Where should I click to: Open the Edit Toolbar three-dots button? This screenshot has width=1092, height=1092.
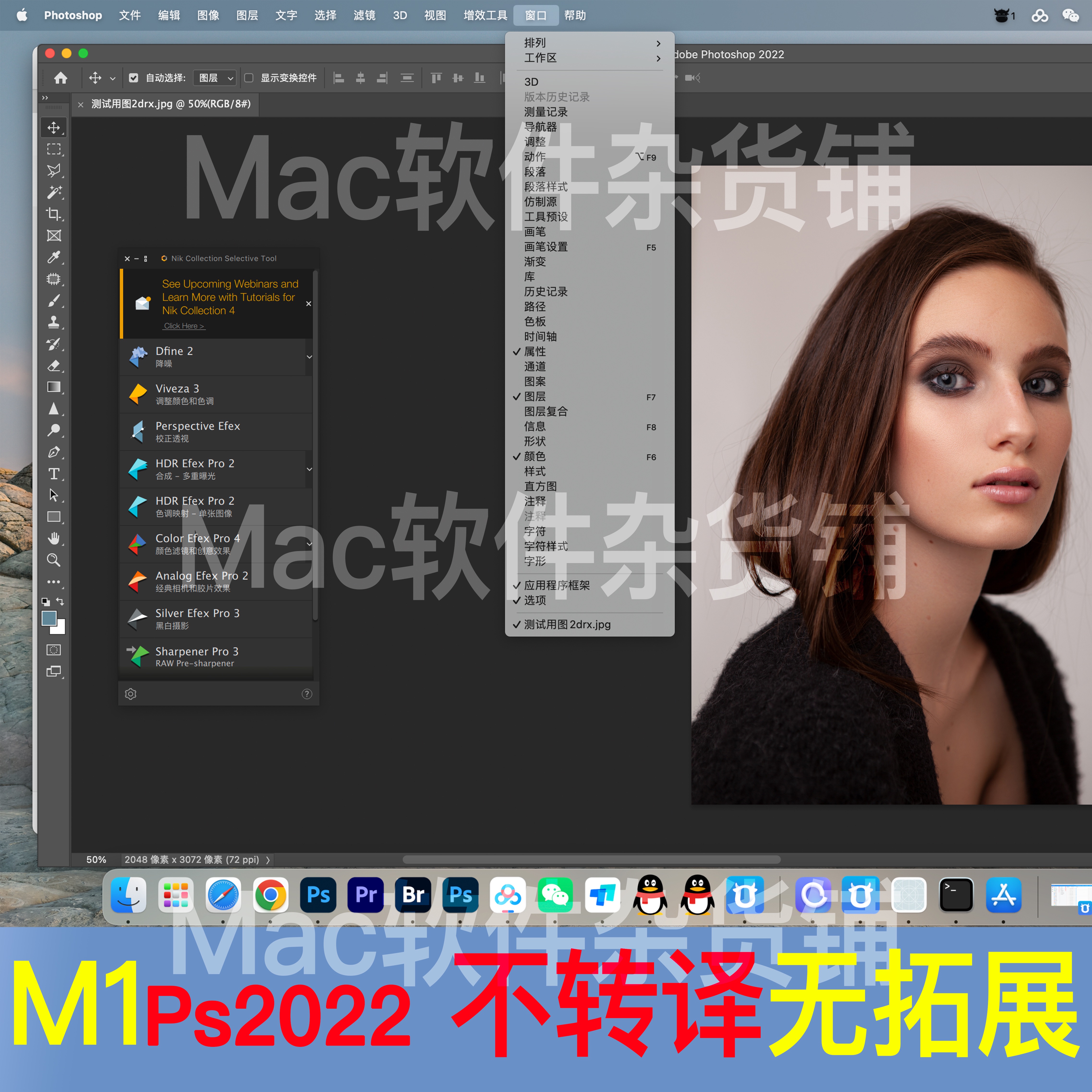pos(54,581)
